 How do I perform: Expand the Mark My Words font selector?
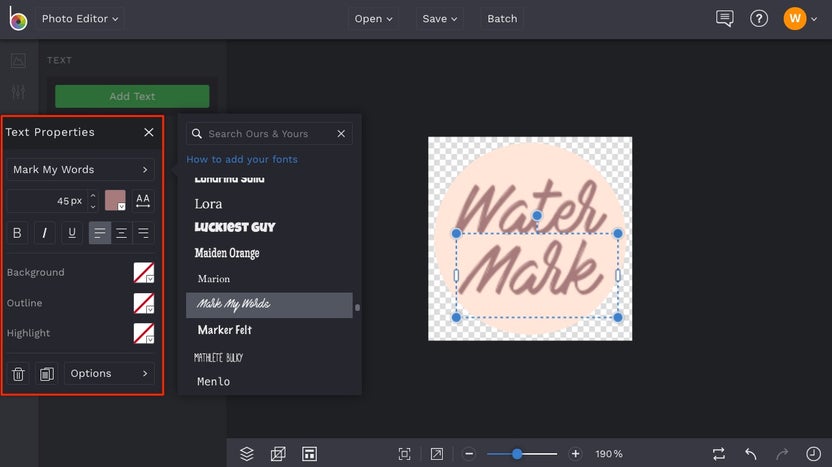(80, 170)
